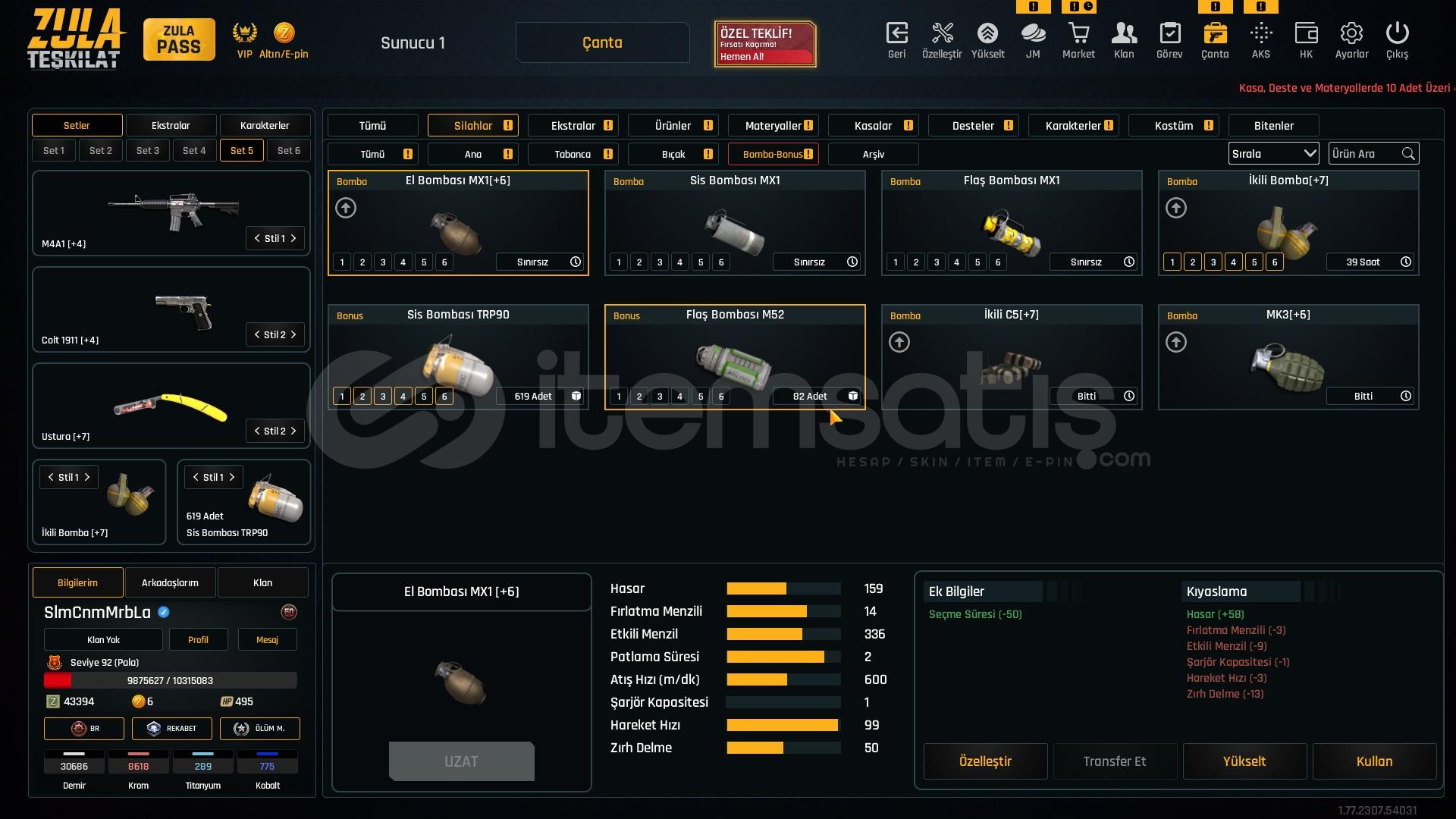This screenshot has height=819, width=1456.
Task: Switch to the Ekstralar tab in left panel
Action: point(171,125)
